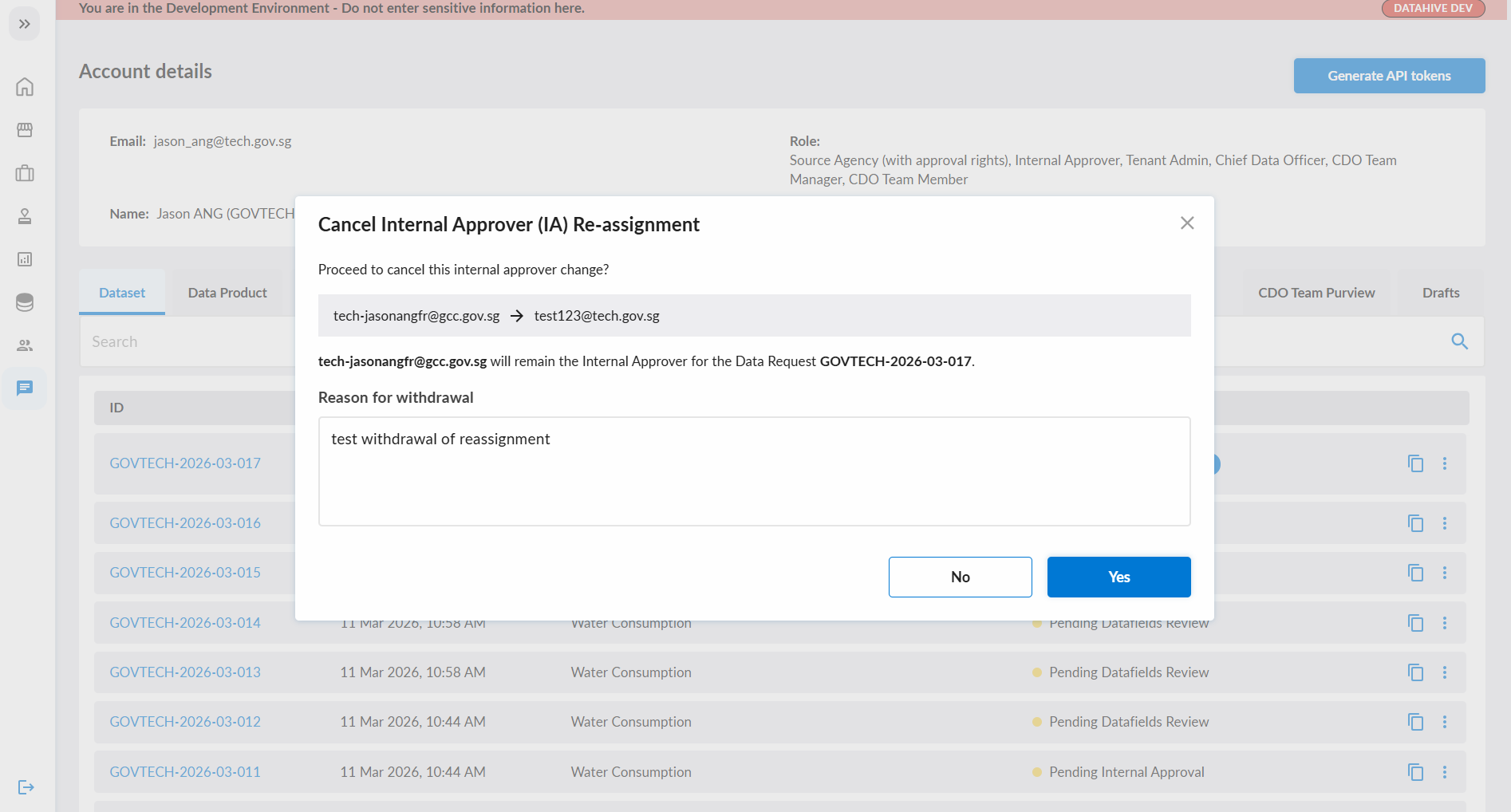Open more options for GOVTECH-2026-03-011 row

[x=1444, y=772]
